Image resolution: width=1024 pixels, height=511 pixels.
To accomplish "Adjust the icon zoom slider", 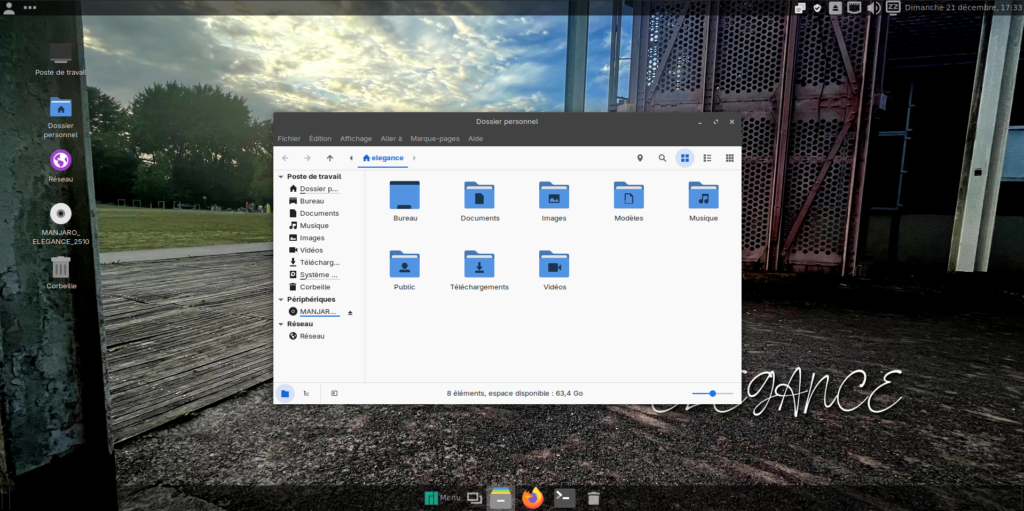I will pos(712,393).
